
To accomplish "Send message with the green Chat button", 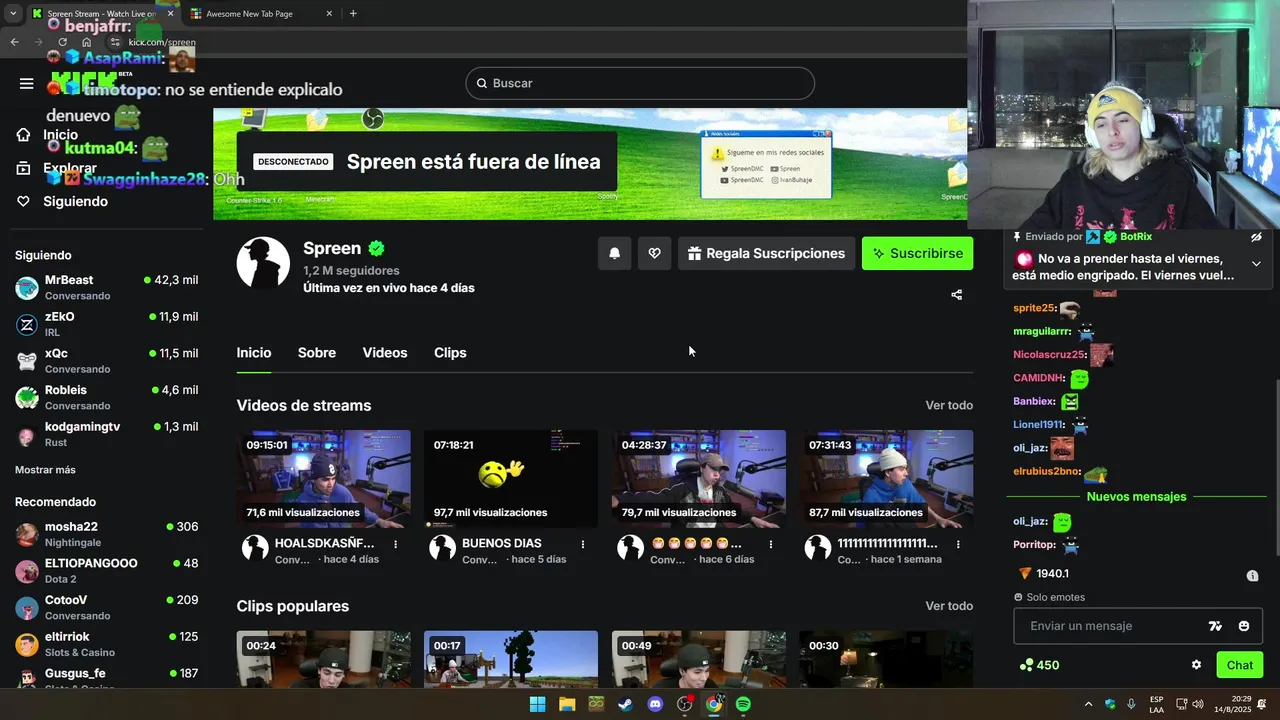I will (x=1240, y=665).
